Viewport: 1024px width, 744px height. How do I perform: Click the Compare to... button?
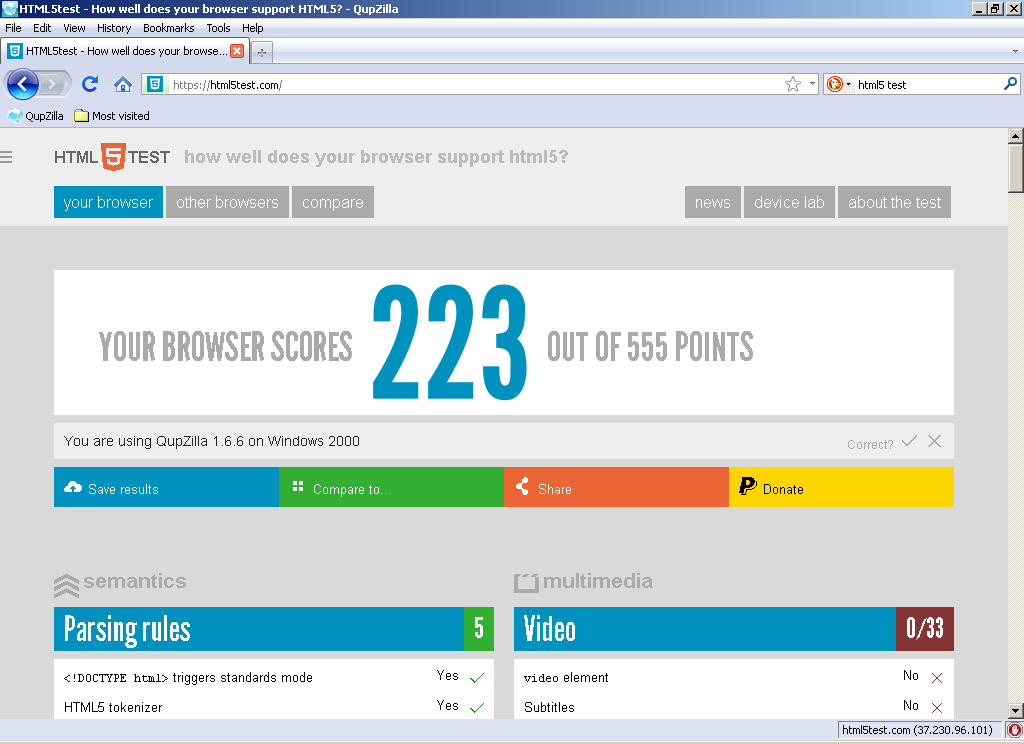pos(391,487)
